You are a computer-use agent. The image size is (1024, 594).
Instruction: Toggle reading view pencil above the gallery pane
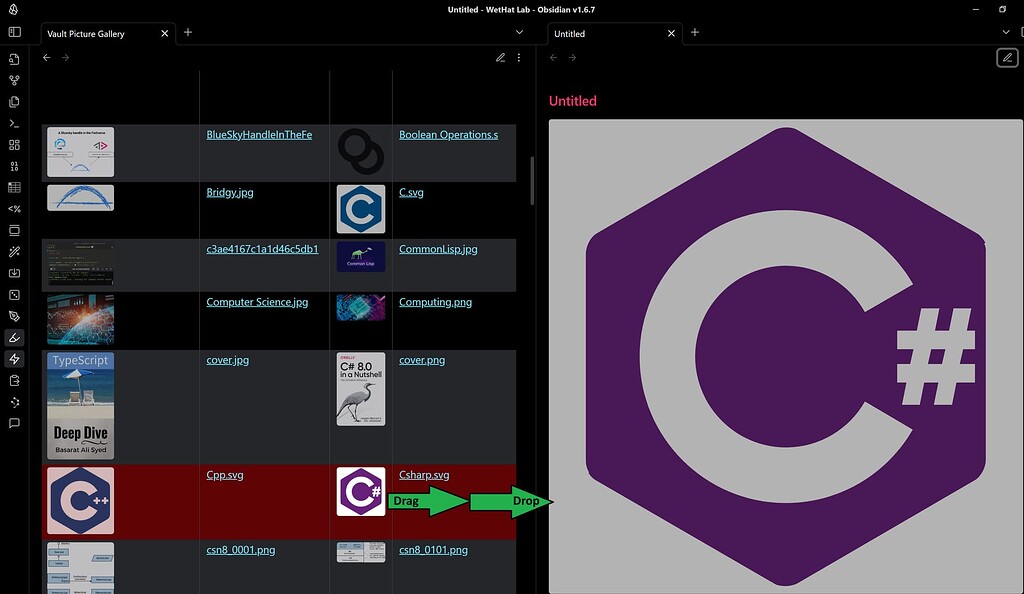500,57
